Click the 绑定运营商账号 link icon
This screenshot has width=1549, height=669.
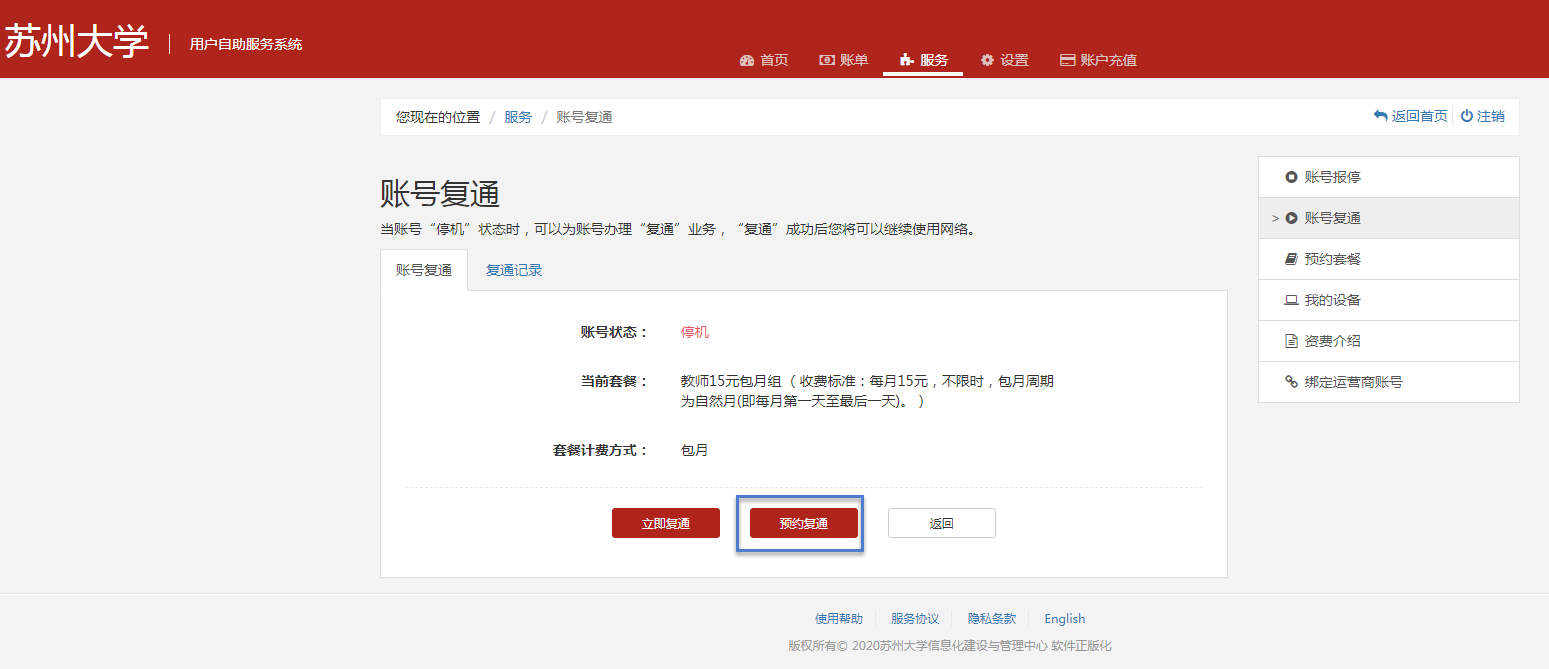coord(1291,382)
